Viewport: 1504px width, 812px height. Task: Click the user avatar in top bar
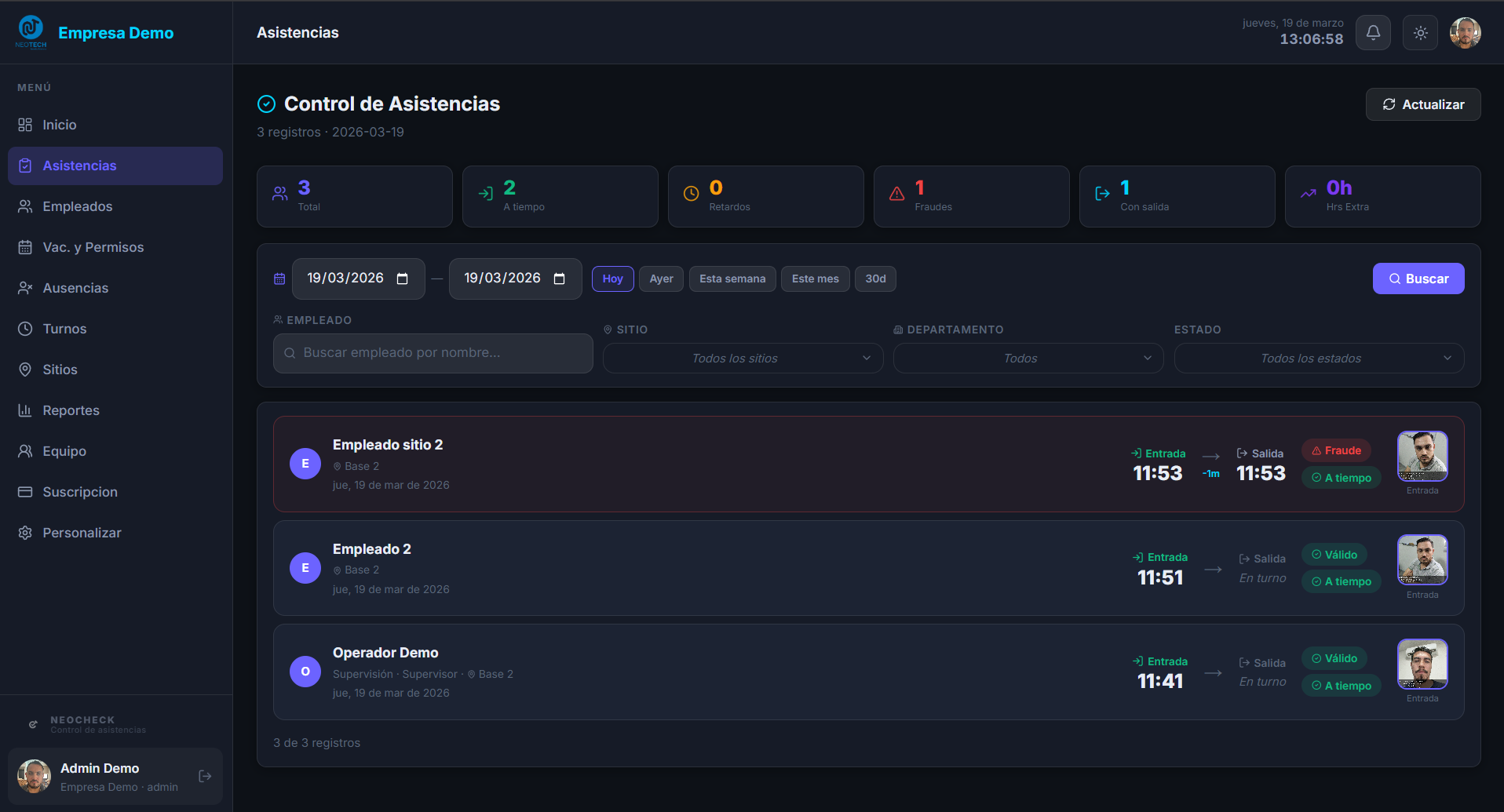(x=1465, y=33)
